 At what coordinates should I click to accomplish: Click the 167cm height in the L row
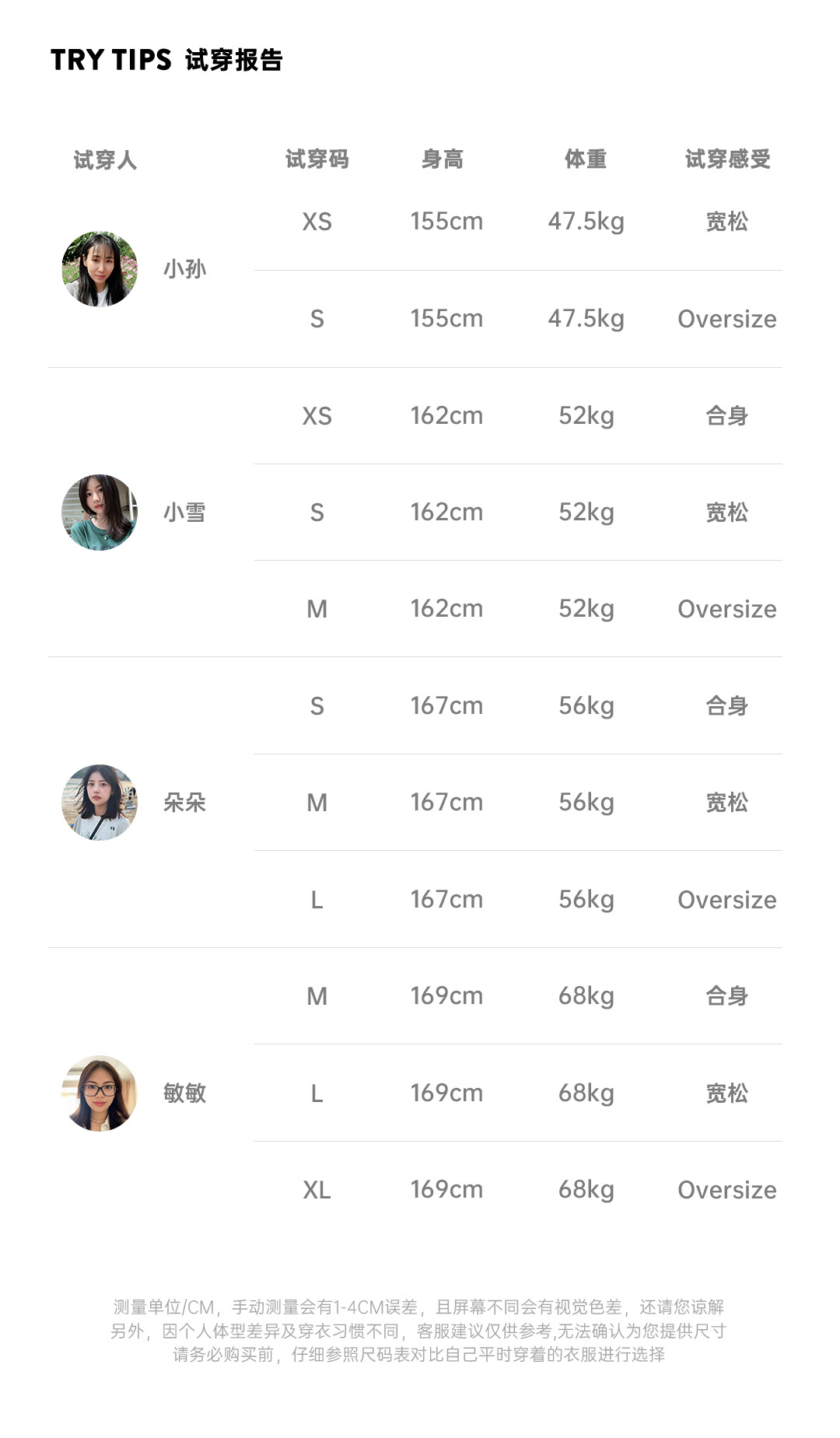[x=446, y=900]
